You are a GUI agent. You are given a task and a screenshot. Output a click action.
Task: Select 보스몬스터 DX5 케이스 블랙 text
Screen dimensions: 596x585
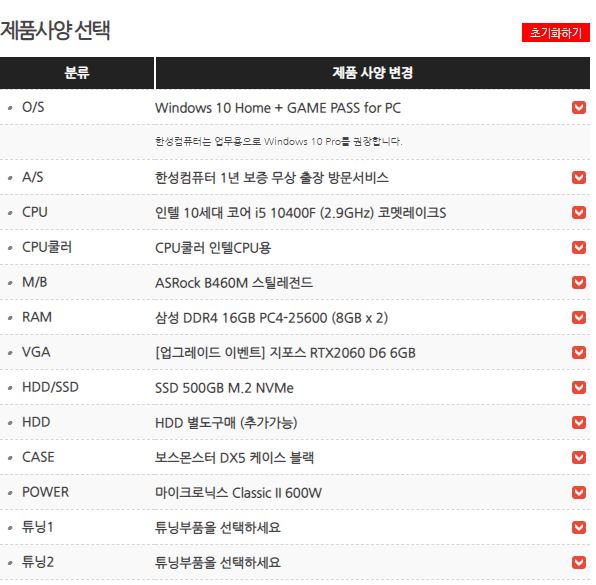coord(234,458)
